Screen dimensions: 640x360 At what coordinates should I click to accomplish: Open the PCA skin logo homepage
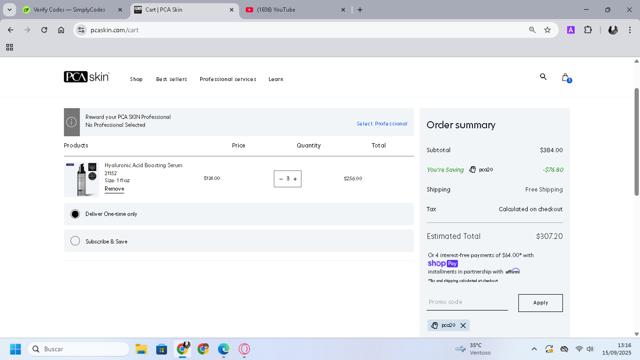point(87,77)
